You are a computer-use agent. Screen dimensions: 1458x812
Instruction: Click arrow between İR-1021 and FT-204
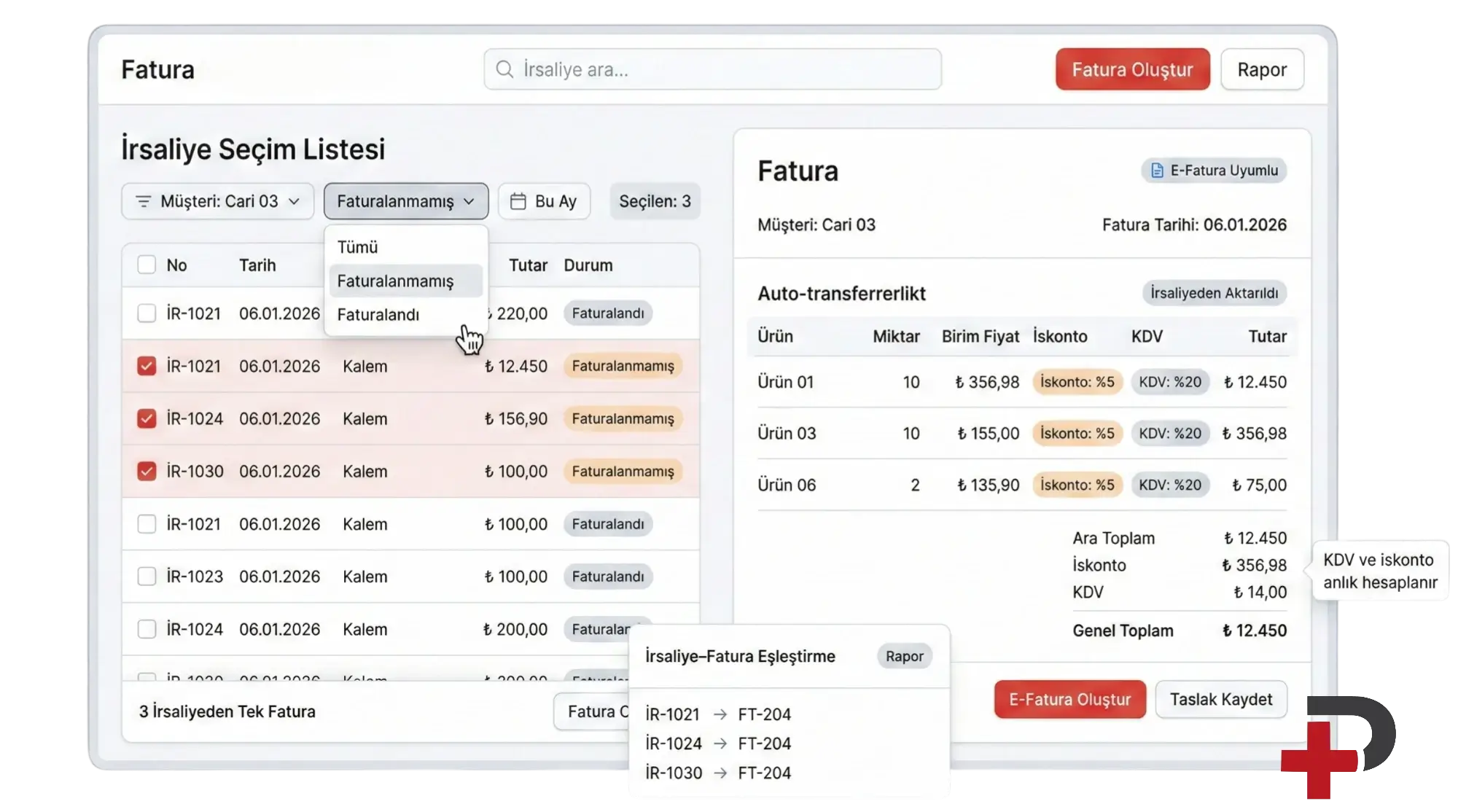coord(720,714)
